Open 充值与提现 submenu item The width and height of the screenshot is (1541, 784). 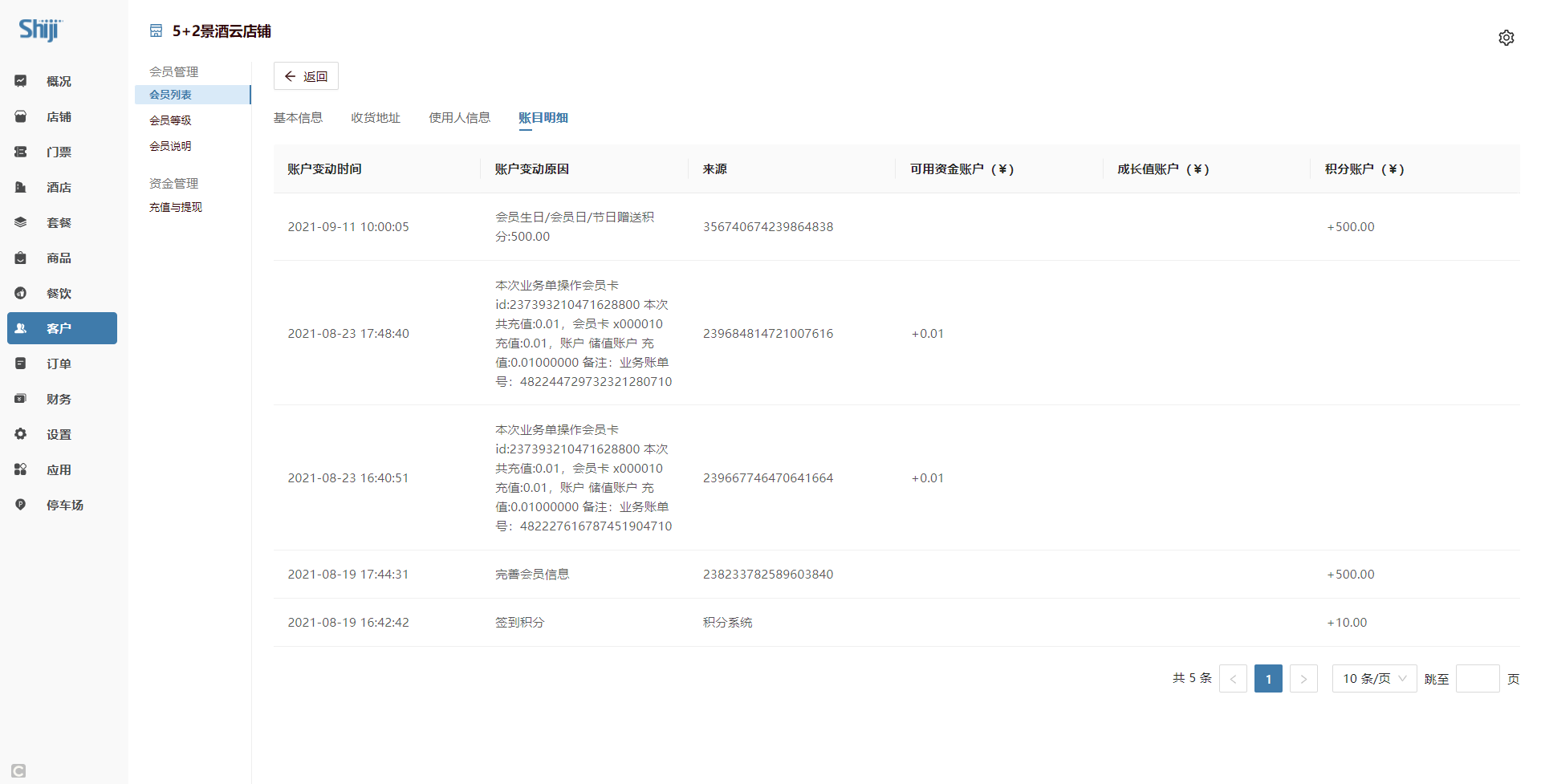pos(176,207)
